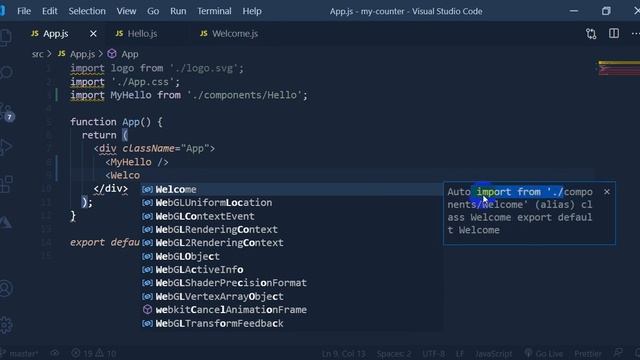
Task: Open the View menu
Action: tap(126, 11)
